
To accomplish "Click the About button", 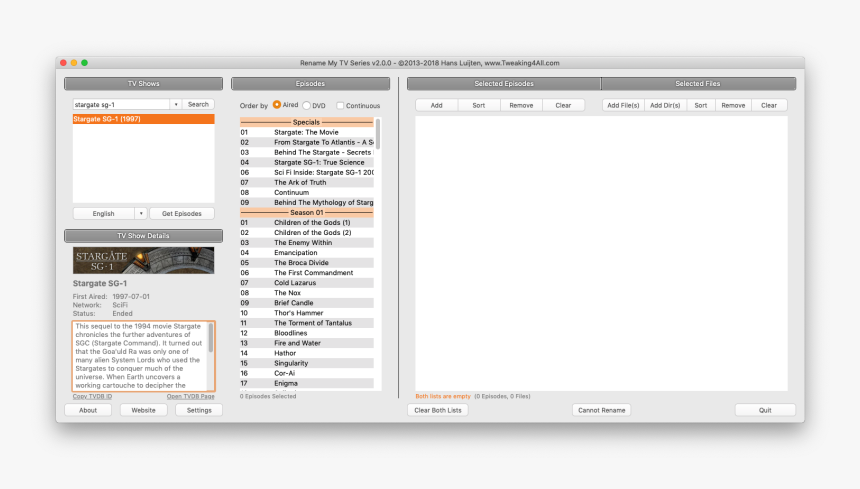I will [x=88, y=410].
